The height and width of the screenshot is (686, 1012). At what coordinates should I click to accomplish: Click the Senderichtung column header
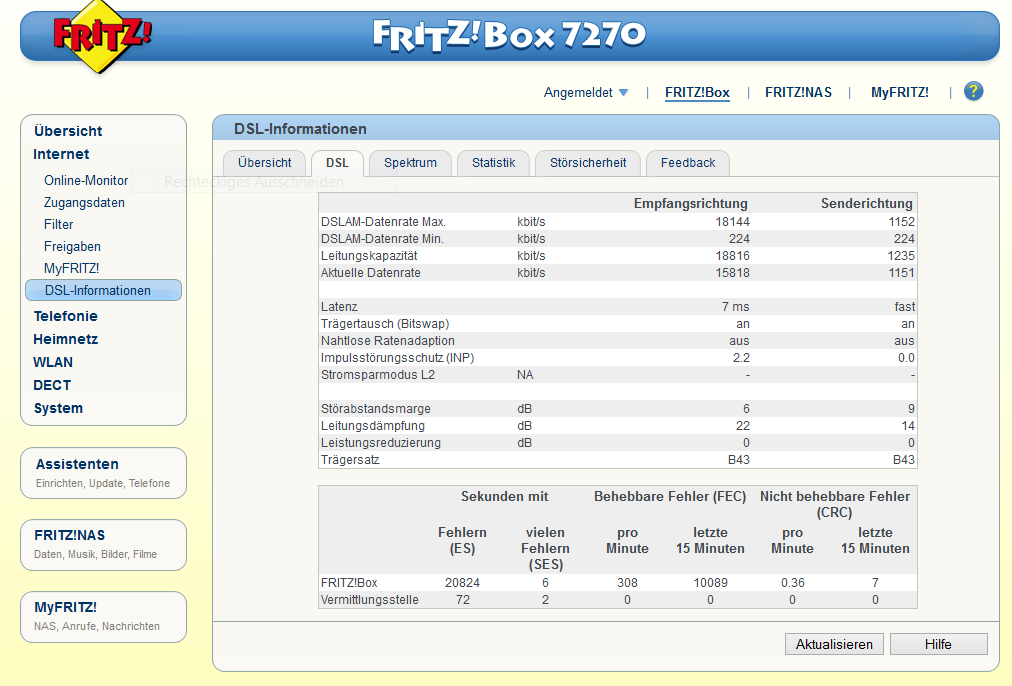click(x=867, y=204)
